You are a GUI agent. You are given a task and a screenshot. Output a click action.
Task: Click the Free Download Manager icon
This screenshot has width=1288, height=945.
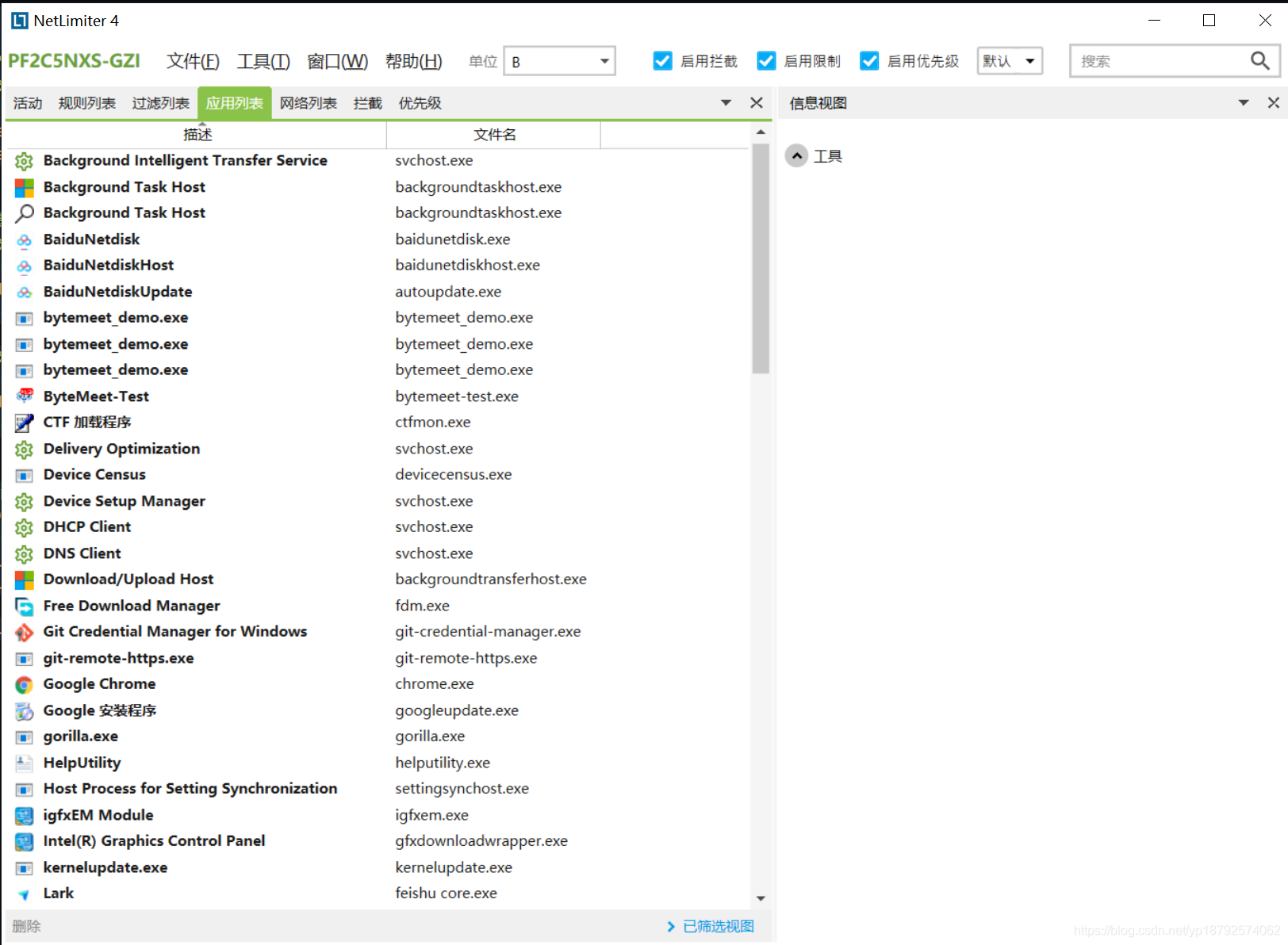25,606
